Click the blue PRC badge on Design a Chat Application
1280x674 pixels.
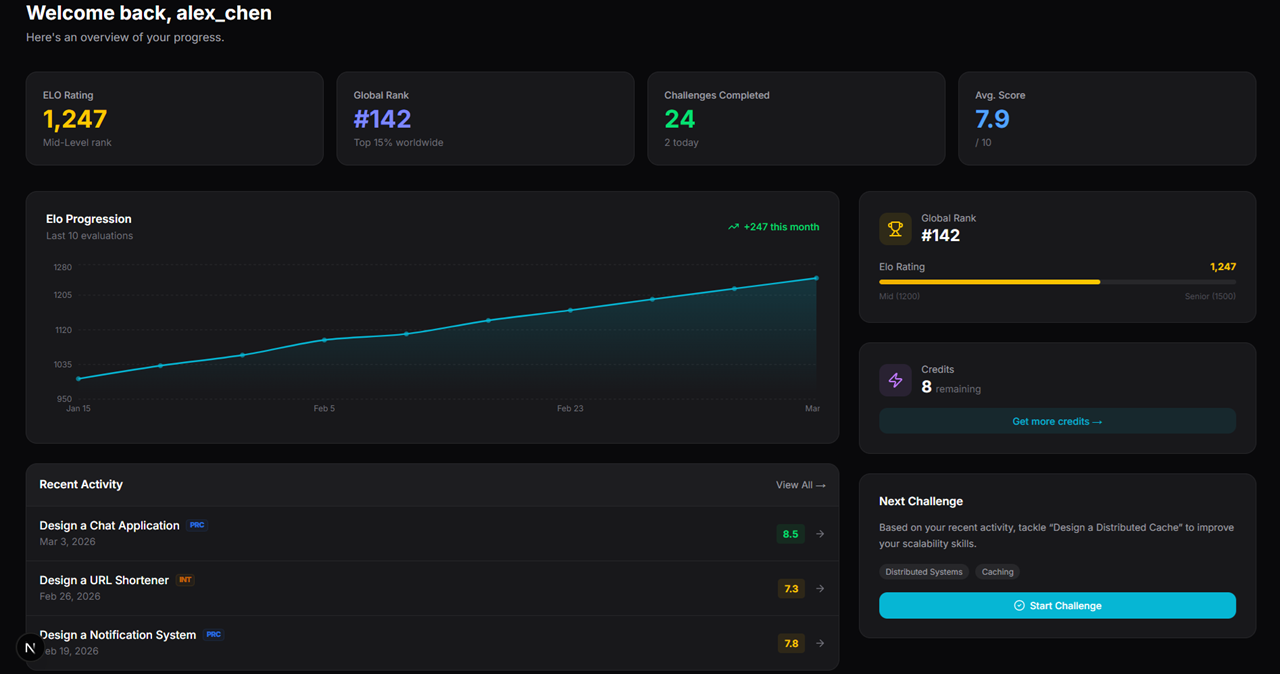[197, 524]
